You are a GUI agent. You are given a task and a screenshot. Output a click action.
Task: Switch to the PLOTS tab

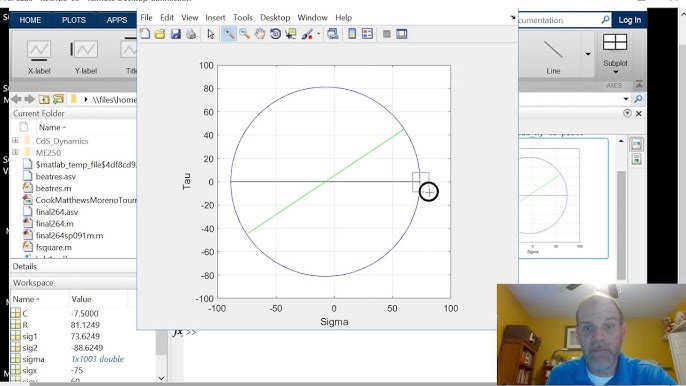click(74, 20)
